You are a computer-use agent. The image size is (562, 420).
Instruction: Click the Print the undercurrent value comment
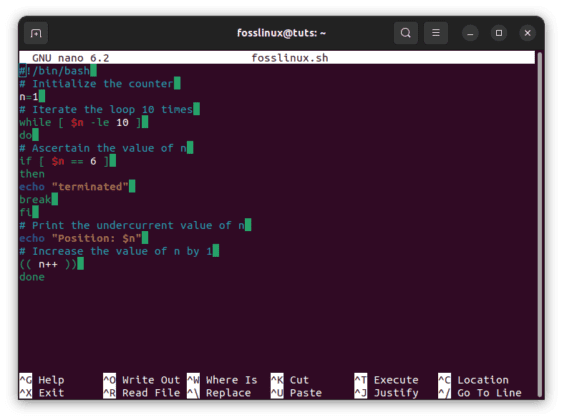[135, 225]
